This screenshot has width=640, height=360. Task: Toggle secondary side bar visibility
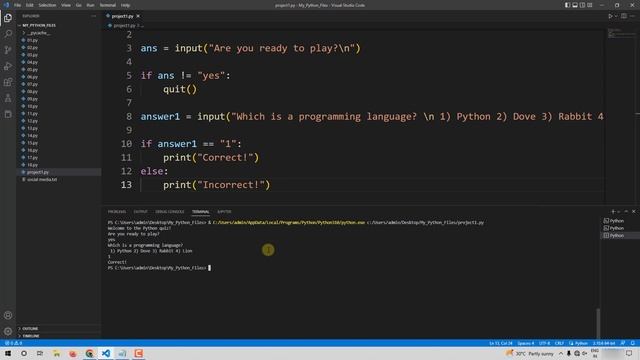(x=582, y=5)
